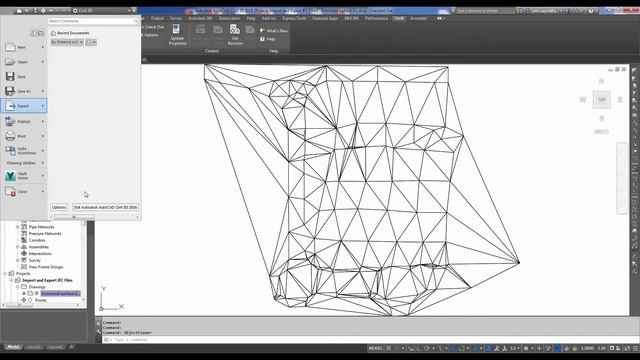Click the Close drawing icon

coord(11,191)
